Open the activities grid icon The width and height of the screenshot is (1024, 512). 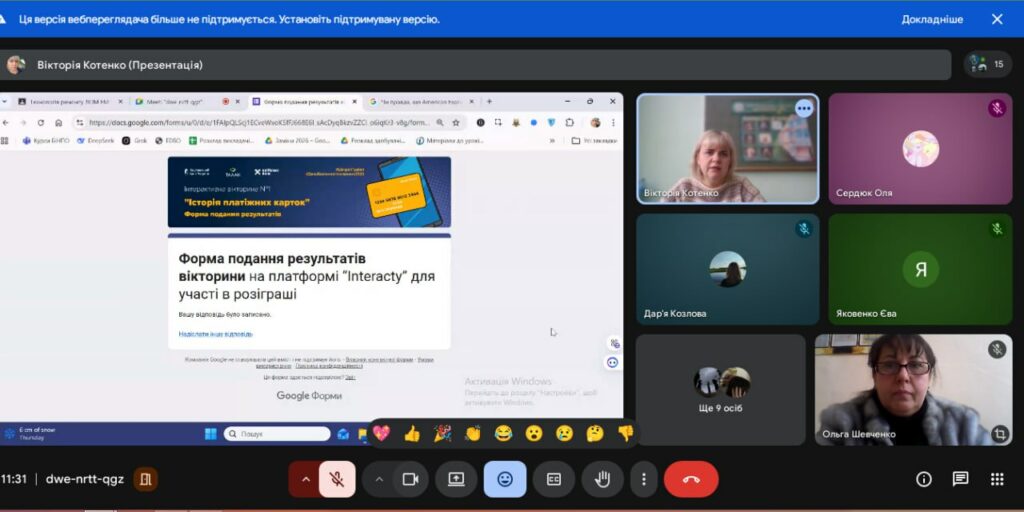pos(996,479)
